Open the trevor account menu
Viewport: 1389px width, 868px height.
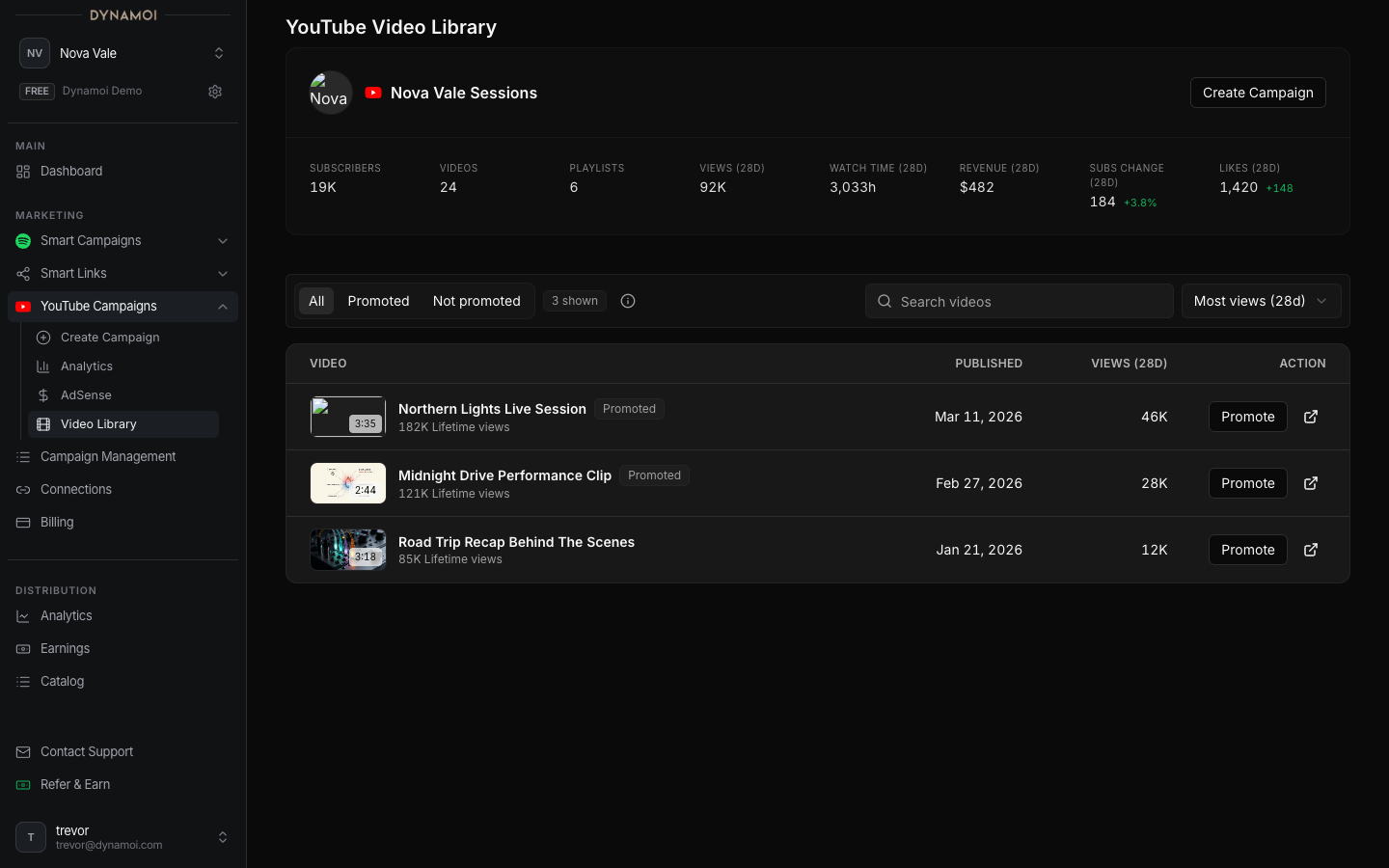click(x=123, y=837)
